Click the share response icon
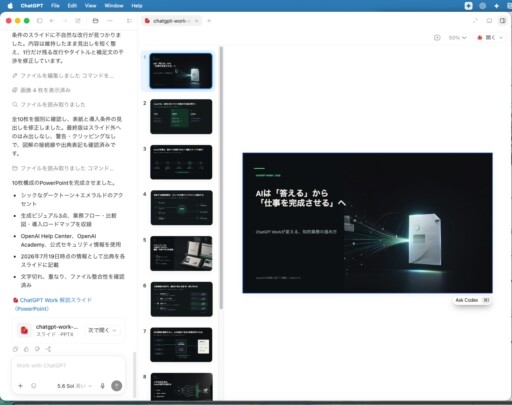 [x=48, y=349]
